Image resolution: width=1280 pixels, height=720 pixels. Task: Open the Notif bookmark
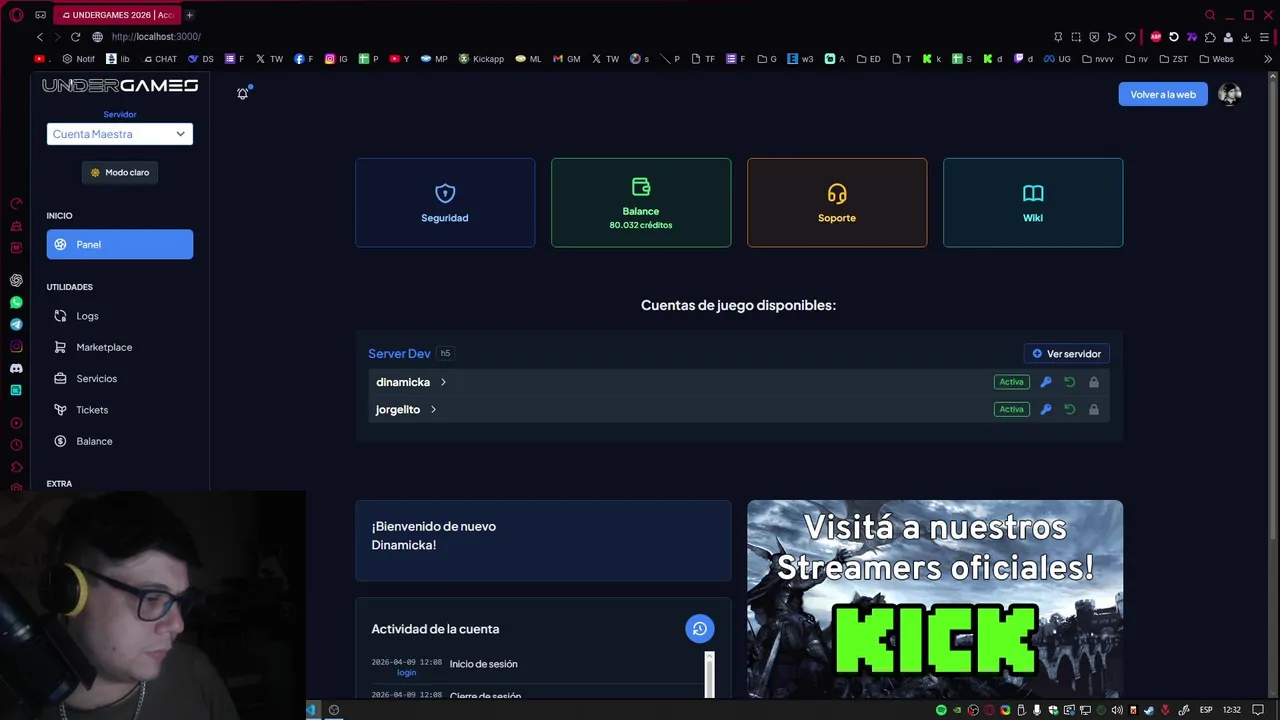click(78, 59)
